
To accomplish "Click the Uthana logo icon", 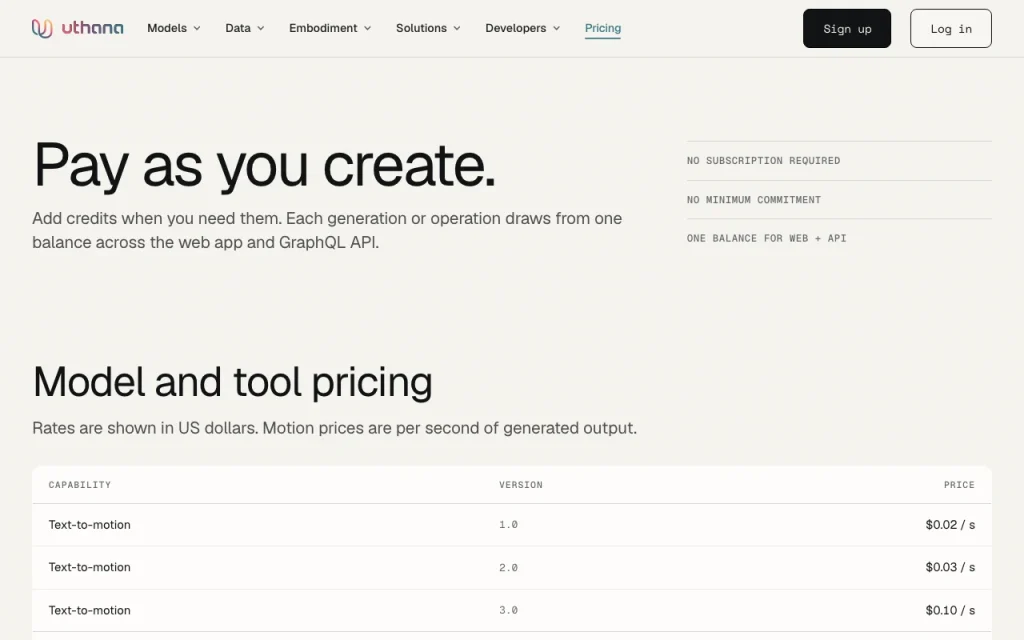I will 42,28.
